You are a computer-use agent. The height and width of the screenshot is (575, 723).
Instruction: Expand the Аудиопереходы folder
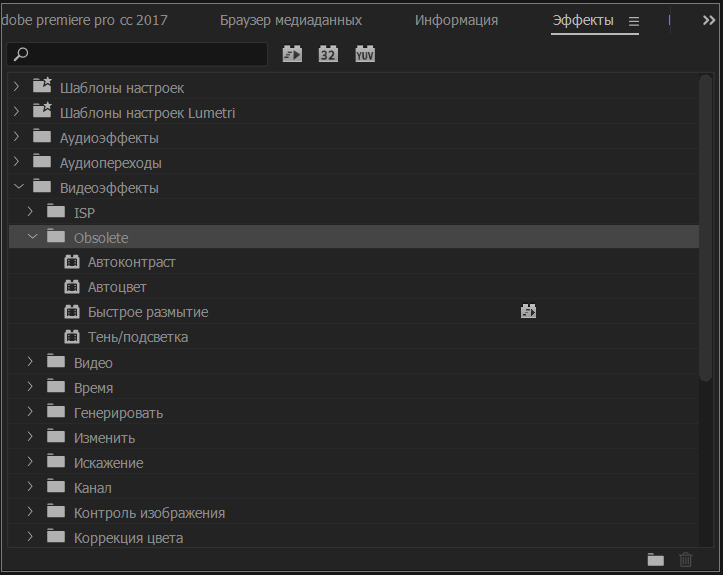click(x=17, y=161)
